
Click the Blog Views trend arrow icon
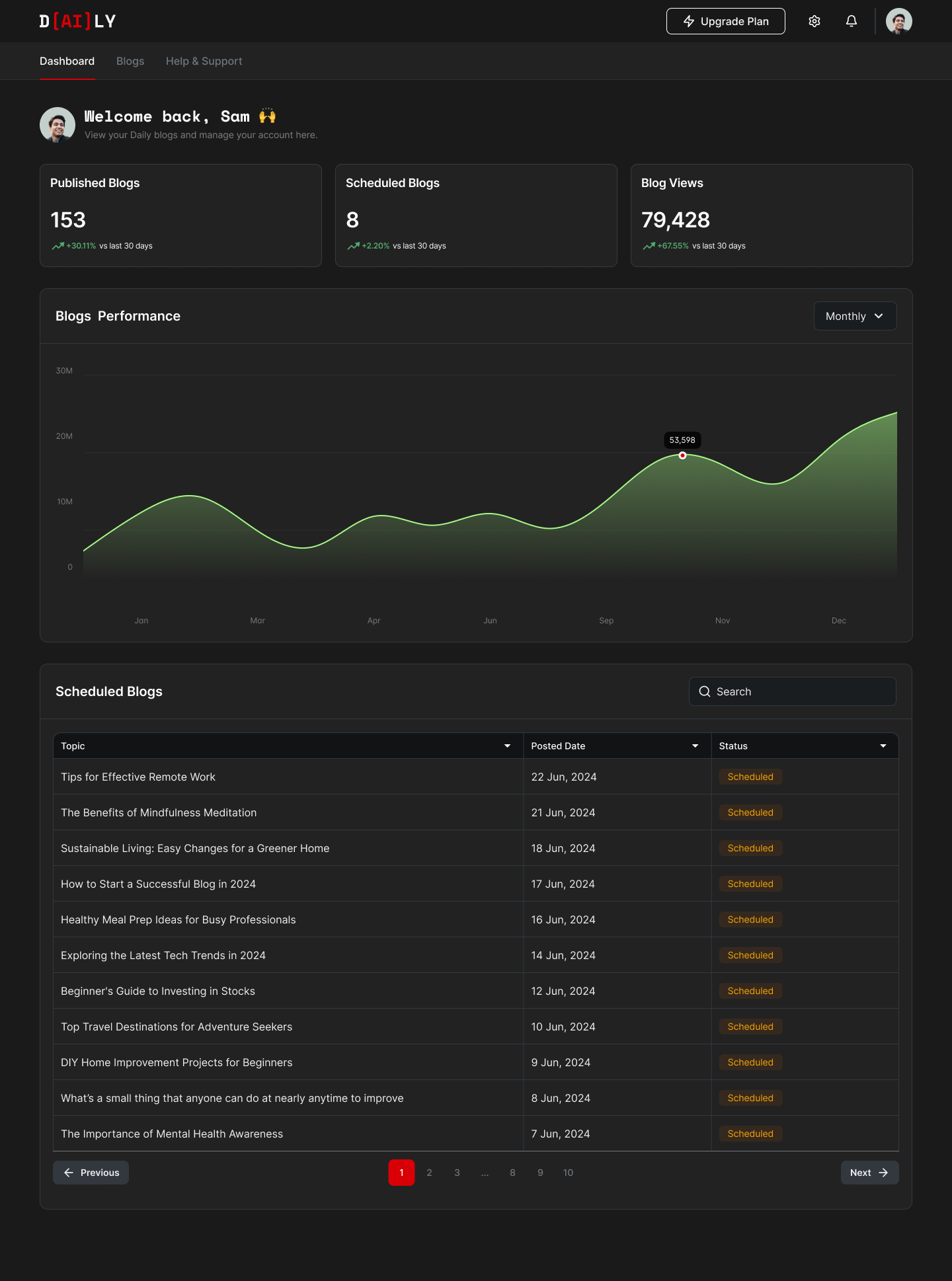pyautogui.click(x=649, y=246)
